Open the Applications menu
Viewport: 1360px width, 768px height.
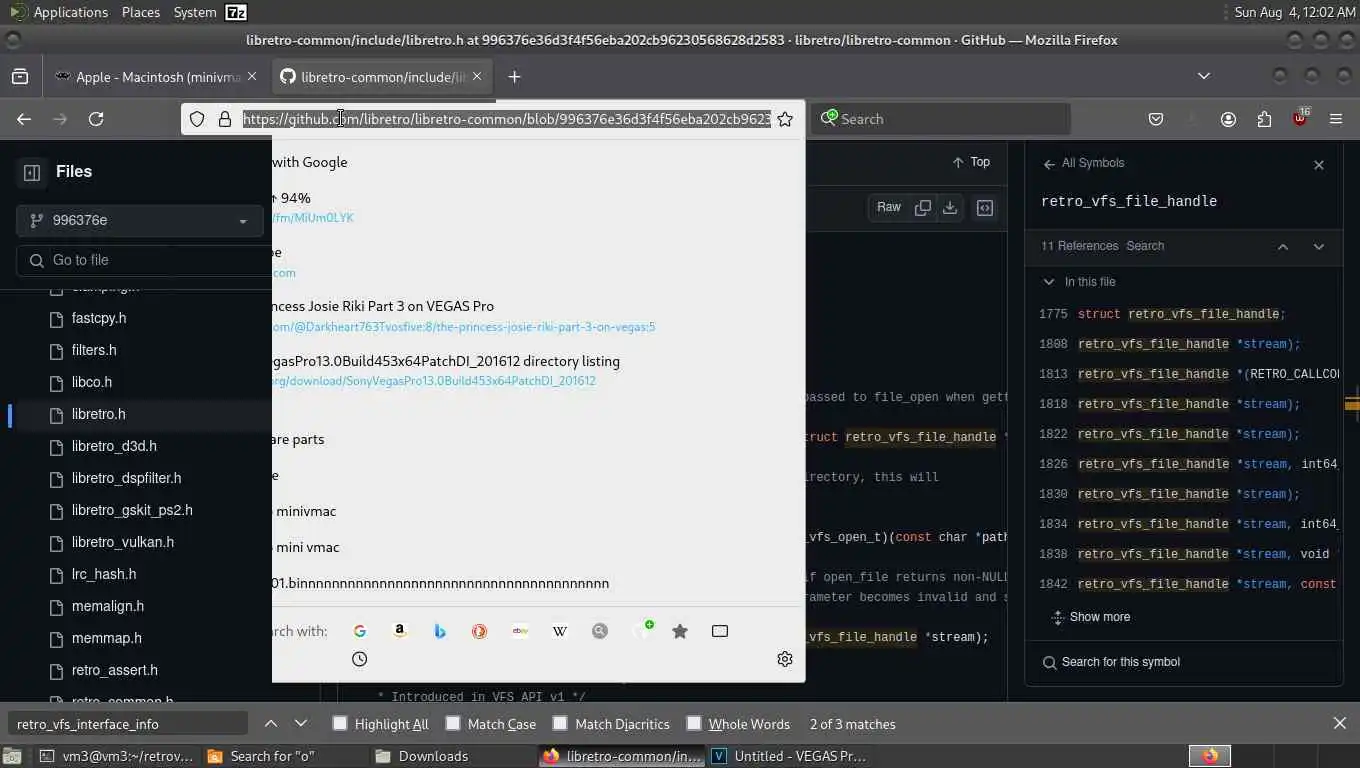pos(70,12)
